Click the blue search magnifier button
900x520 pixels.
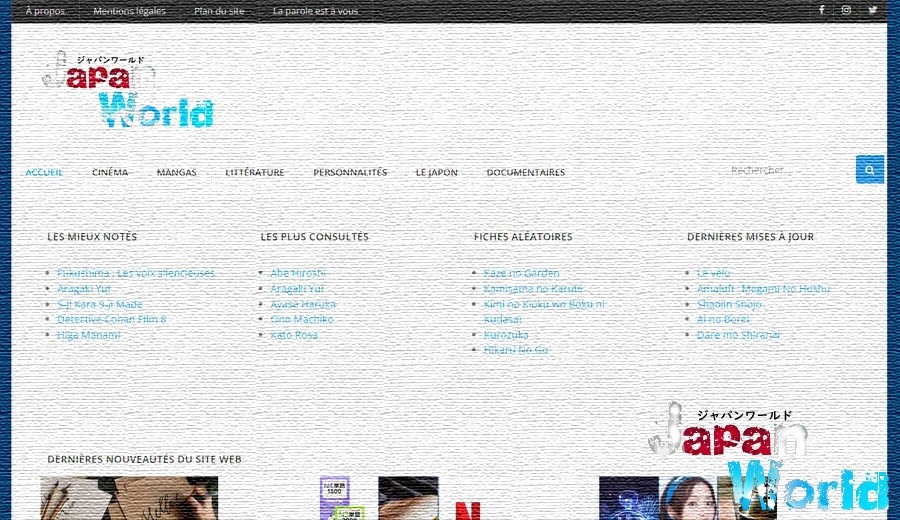click(869, 170)
